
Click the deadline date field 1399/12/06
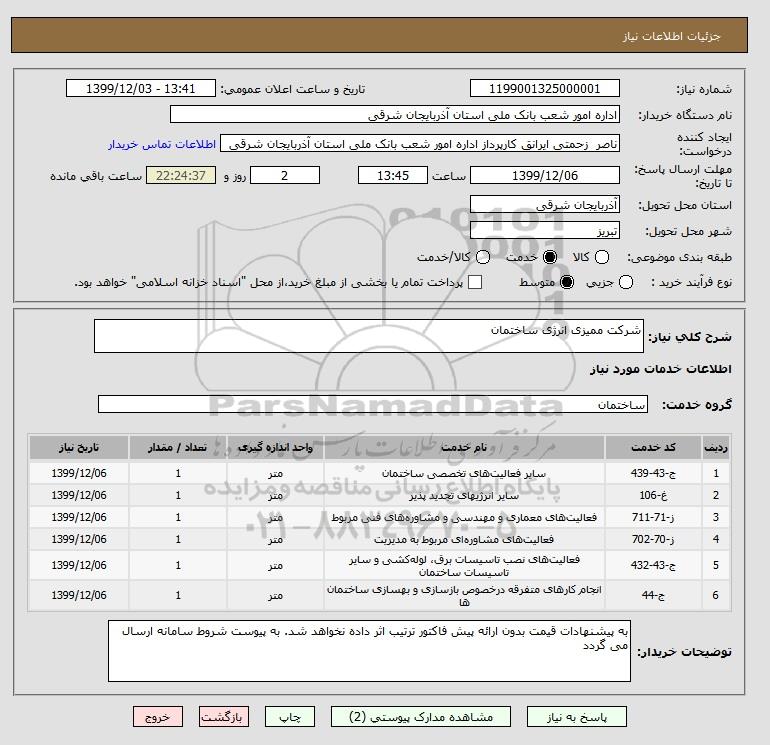click(545, 175)
